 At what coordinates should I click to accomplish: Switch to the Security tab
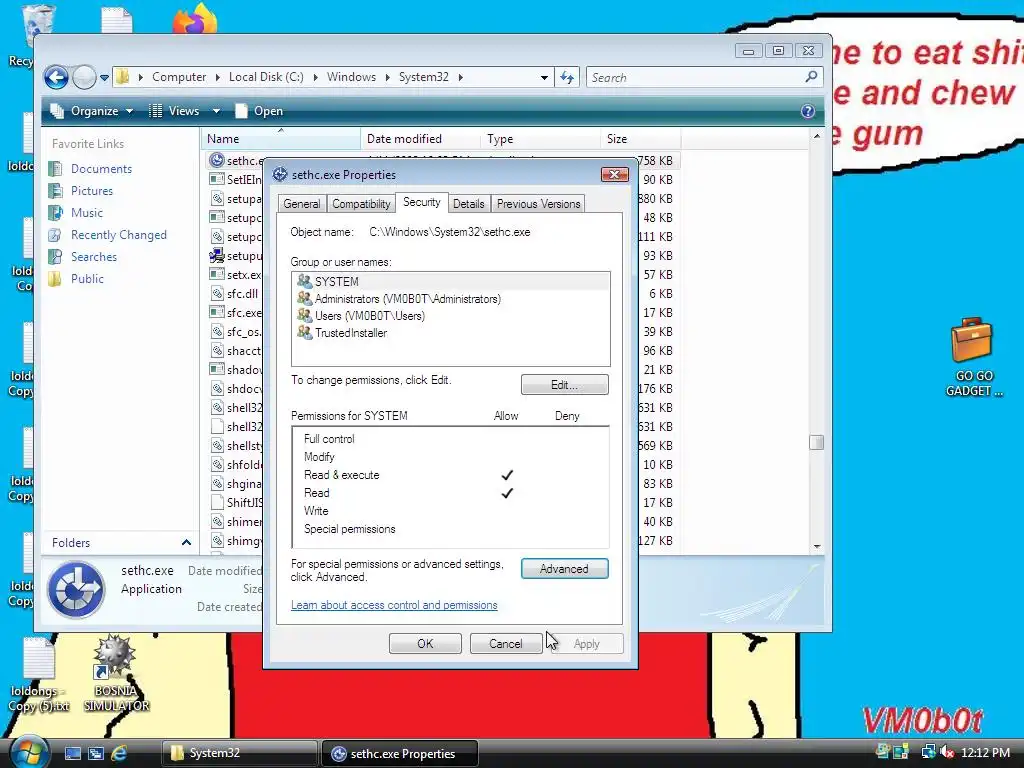(x=421, y=202)
